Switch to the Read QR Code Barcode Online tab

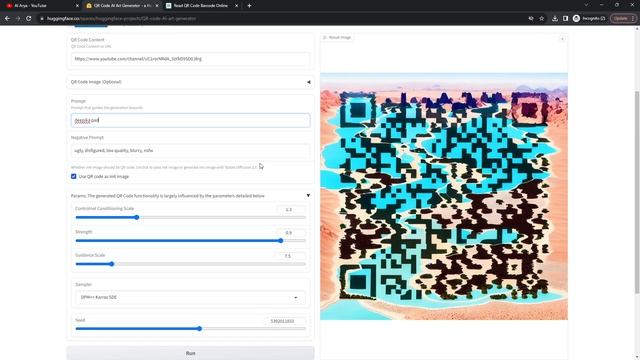coord(201,6)
